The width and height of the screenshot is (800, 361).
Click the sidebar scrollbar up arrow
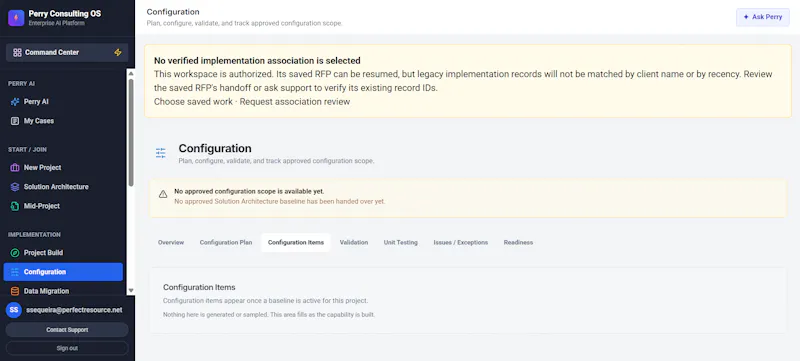[131, 73]
